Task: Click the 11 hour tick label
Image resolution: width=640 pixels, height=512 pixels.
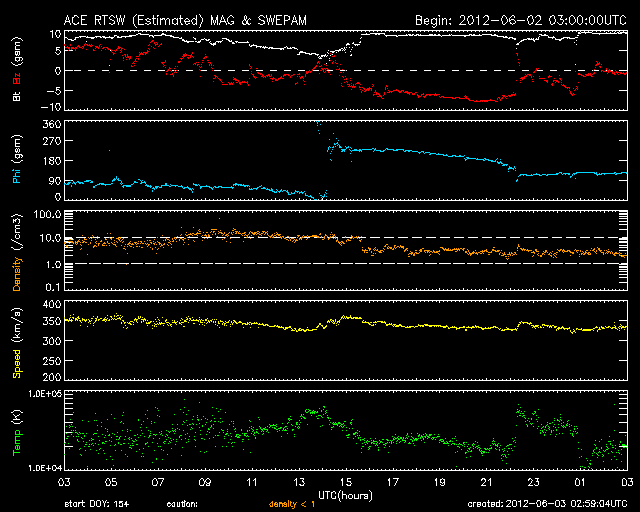Action: tap(252, 483)
